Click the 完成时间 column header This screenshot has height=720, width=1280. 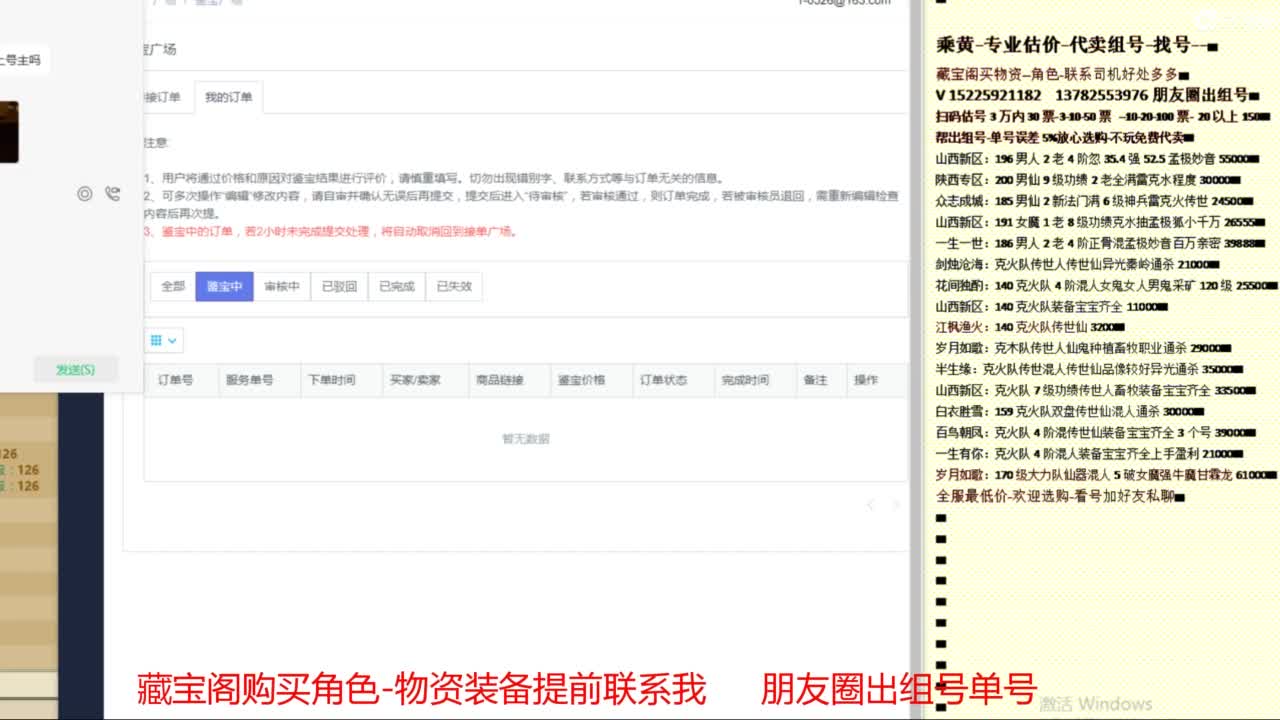(745, 380)
